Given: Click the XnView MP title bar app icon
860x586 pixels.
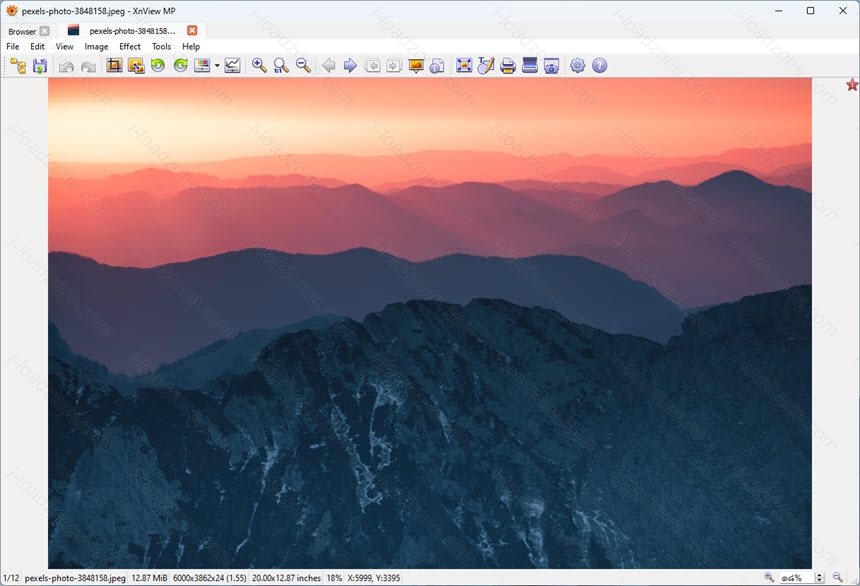Looking at the screenshot, I should click(x=12, y=10).
